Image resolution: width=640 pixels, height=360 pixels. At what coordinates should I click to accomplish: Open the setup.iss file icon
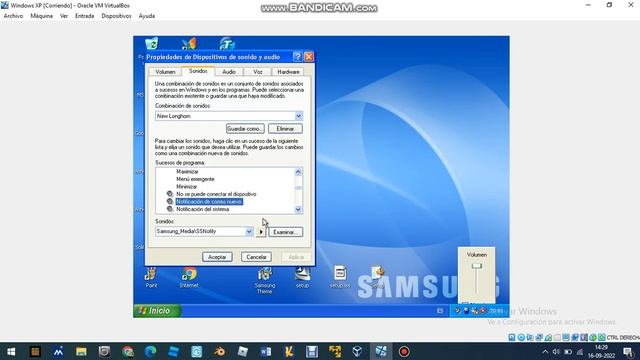tap(340, 278)
